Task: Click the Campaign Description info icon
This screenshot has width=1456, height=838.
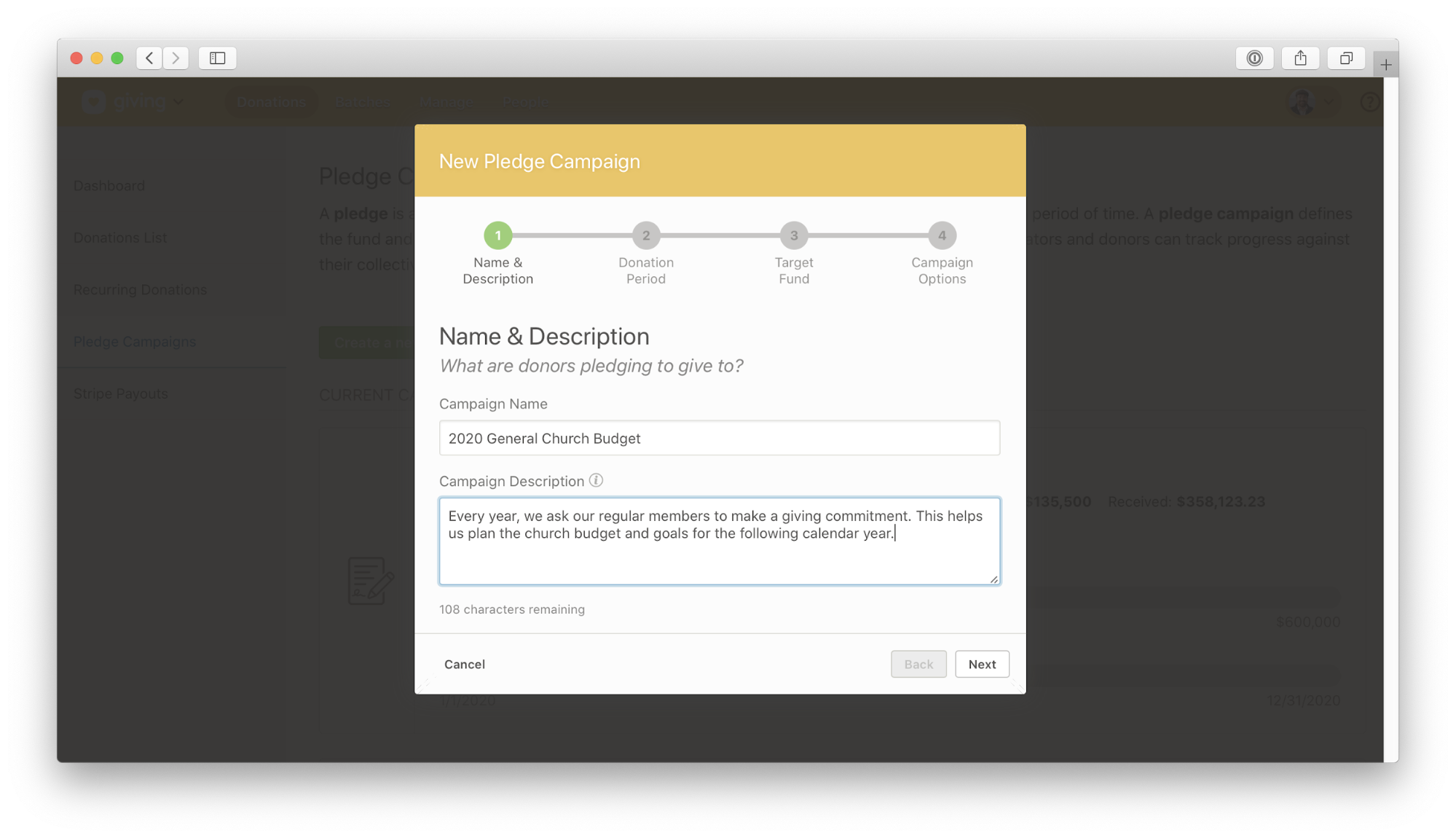Action: pos(596,480)
